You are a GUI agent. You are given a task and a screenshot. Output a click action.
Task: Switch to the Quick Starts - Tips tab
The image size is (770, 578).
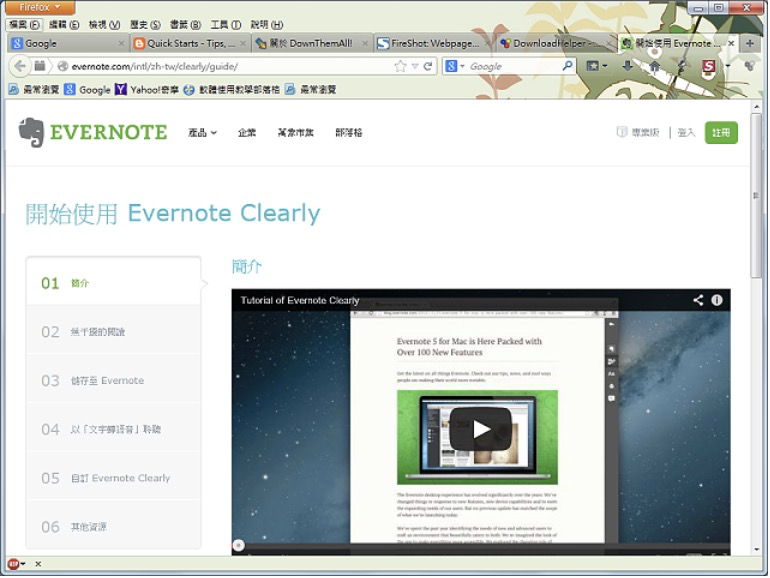(x=191, y=43)
